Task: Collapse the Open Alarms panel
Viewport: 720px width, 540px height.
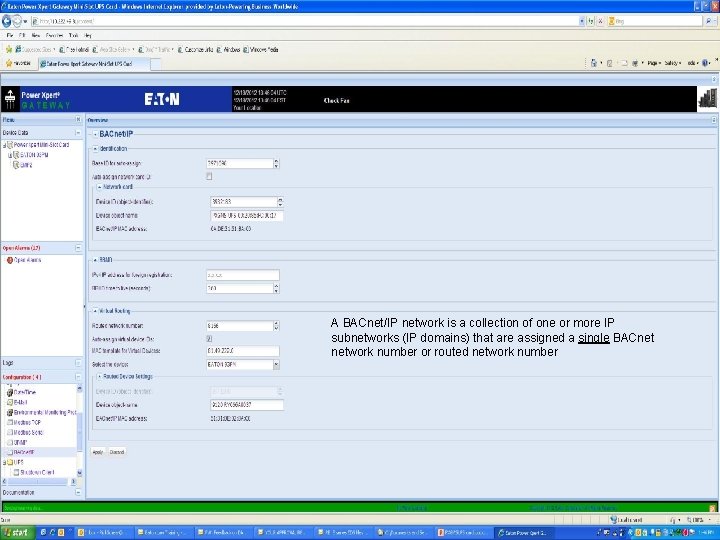Action: tap(78, 248)
